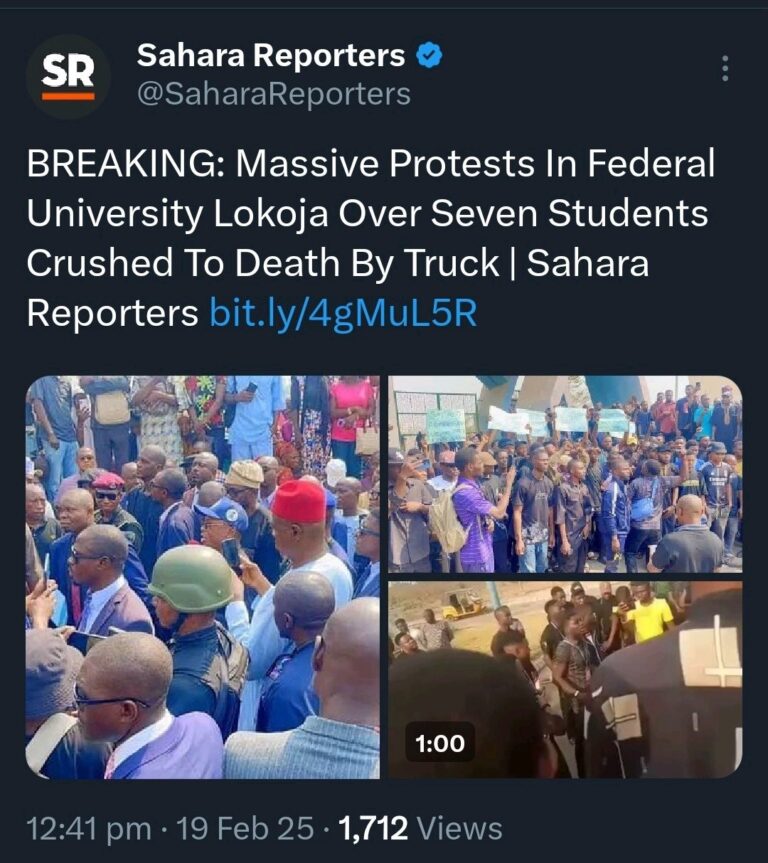Image resolution: width=768 pixels, height=863 pixels.
Task: Open the 1,712 Views count
Action: point(421,828)
